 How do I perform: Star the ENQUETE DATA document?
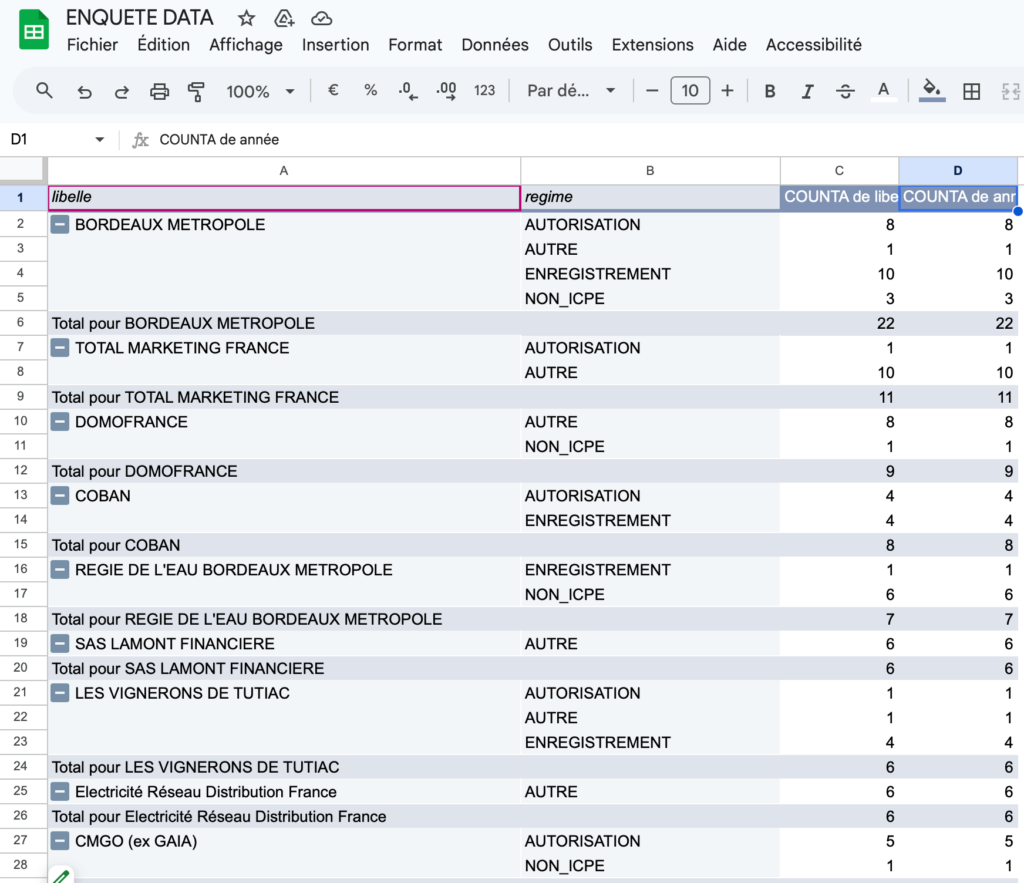247,18
